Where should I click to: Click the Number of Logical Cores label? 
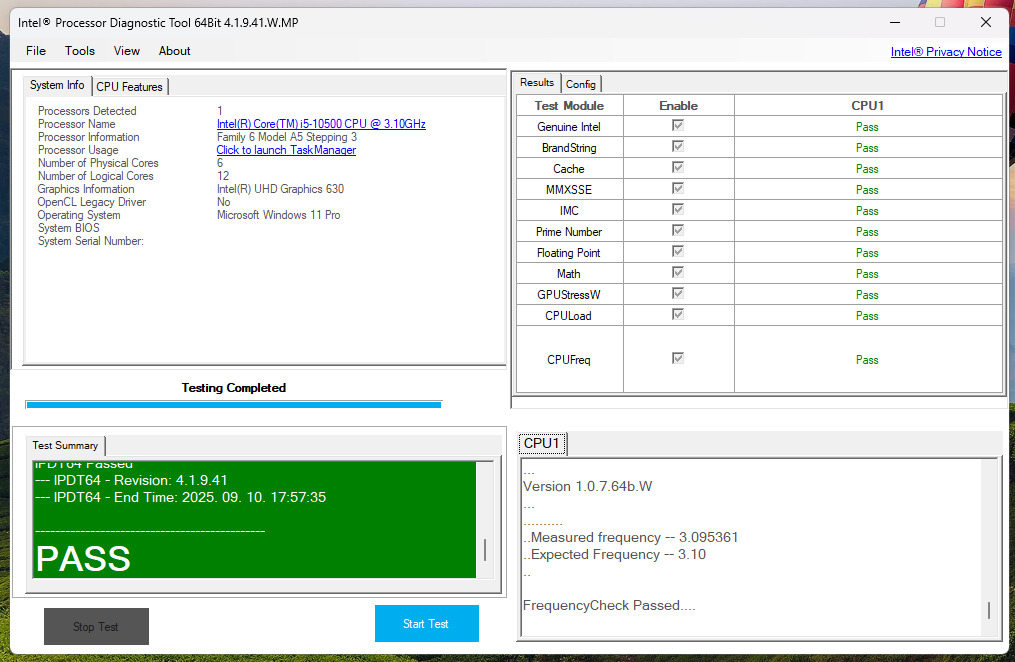coord(95,176)
